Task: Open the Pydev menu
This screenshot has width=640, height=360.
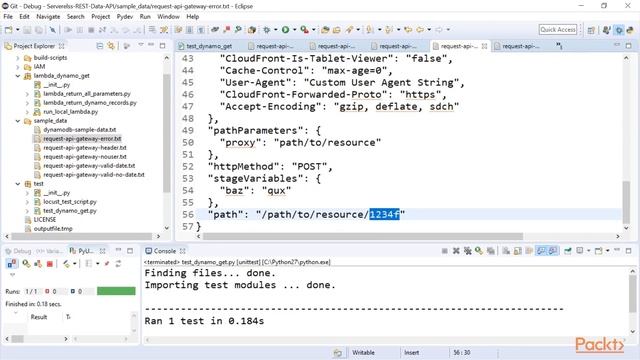Action: (124, 17)
